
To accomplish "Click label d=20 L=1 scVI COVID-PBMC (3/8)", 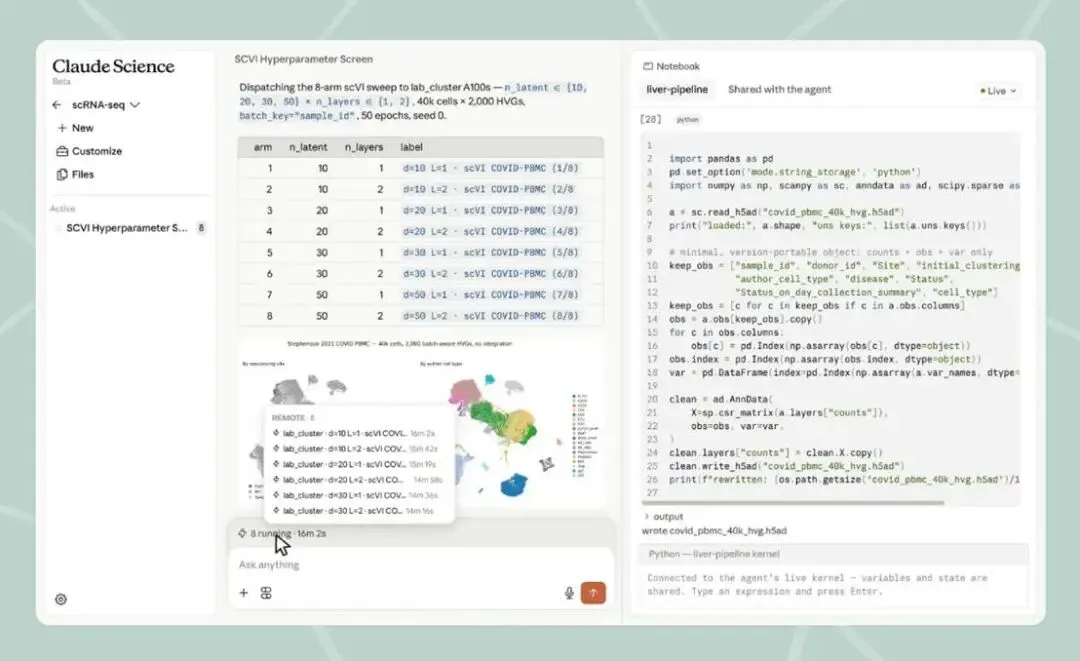I will coord(490,211).
